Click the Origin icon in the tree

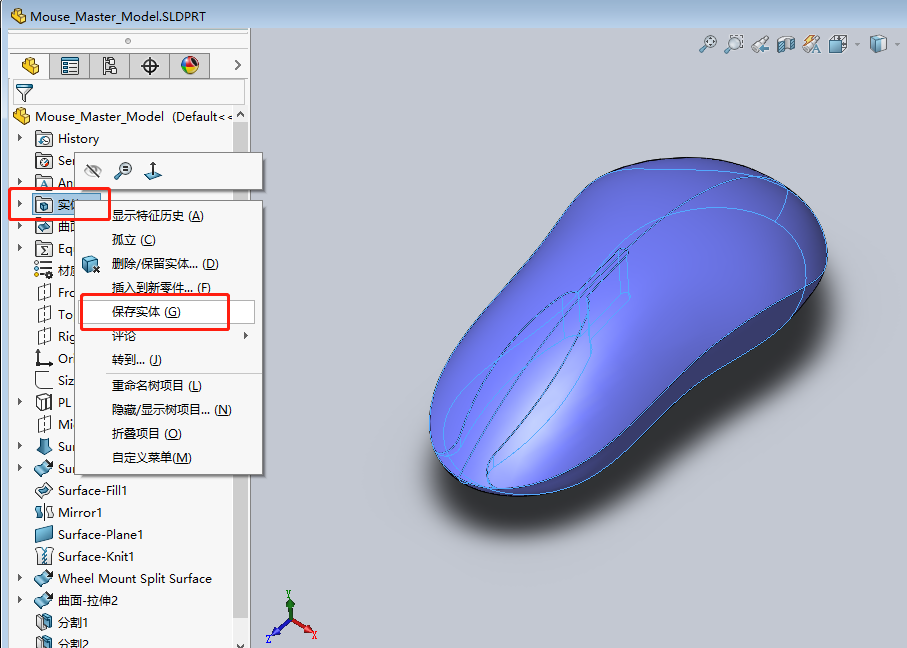point(44,358)
